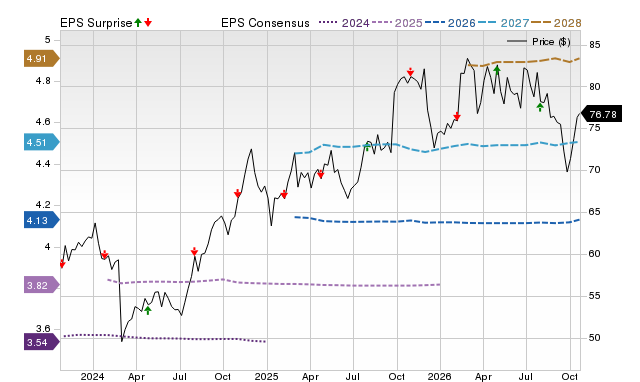Toggle the 2028 consensus series in the legend
The height and width of the screenshot is (382, 640).
point(556,23)
